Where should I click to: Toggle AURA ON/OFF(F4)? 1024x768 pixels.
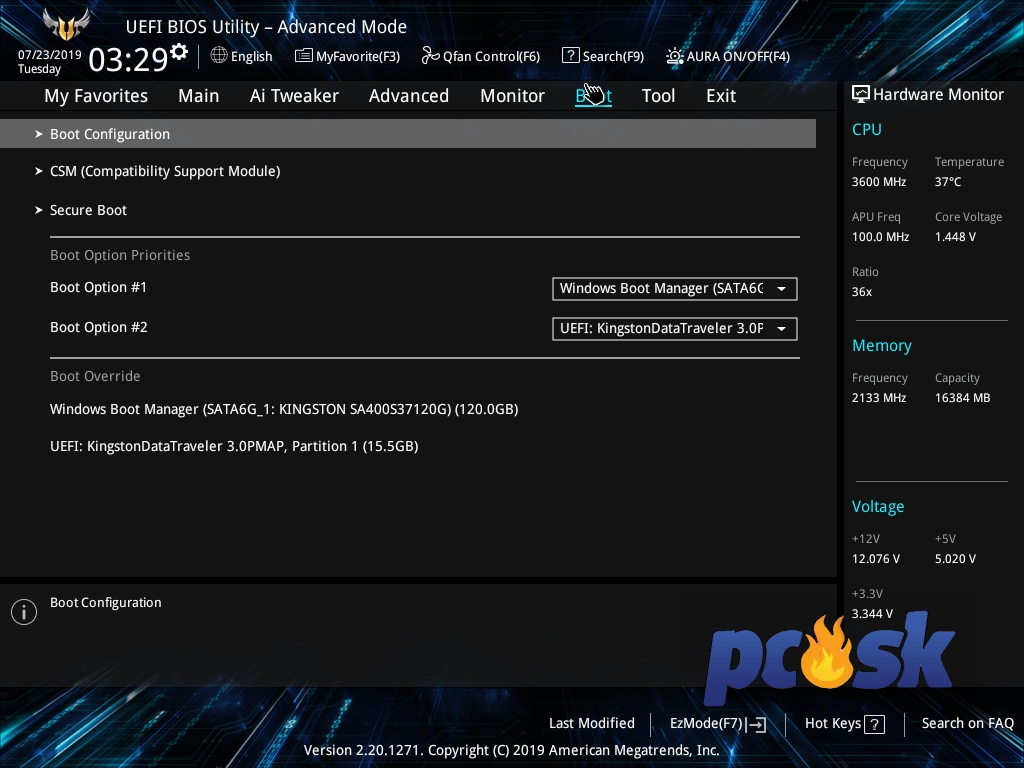point(738,57)
